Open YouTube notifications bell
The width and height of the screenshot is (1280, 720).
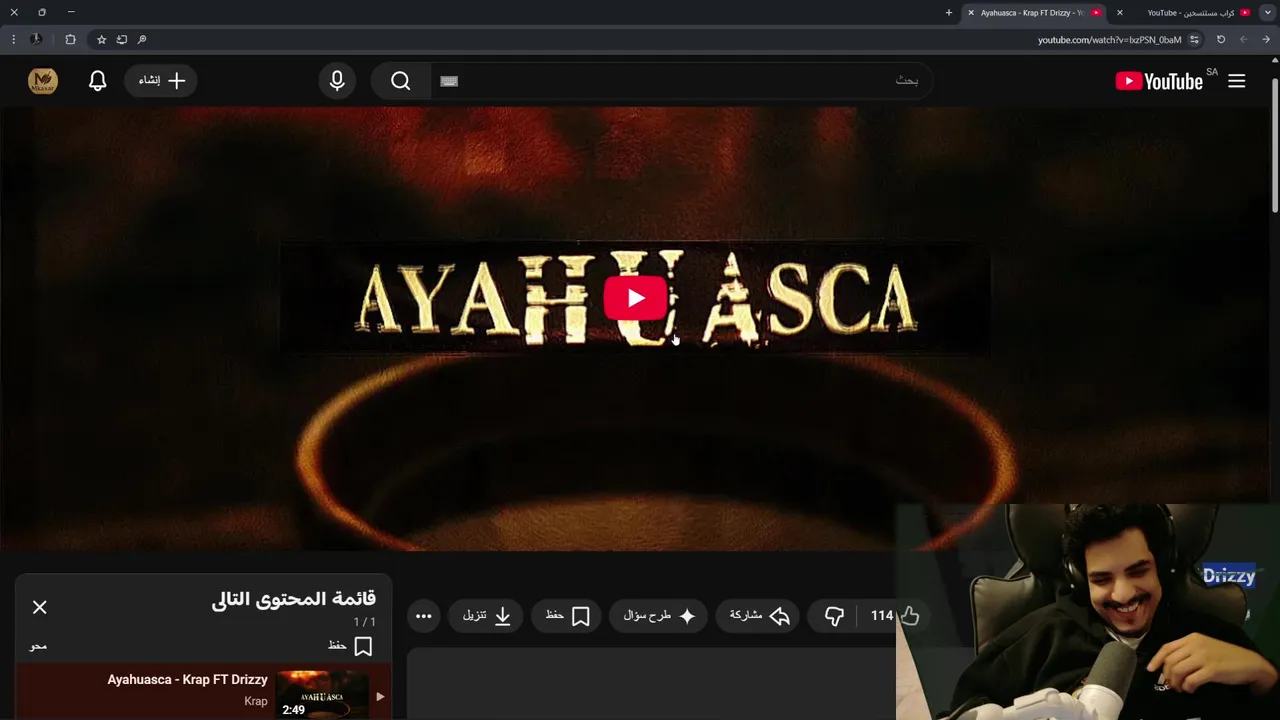tap(97, 81)
